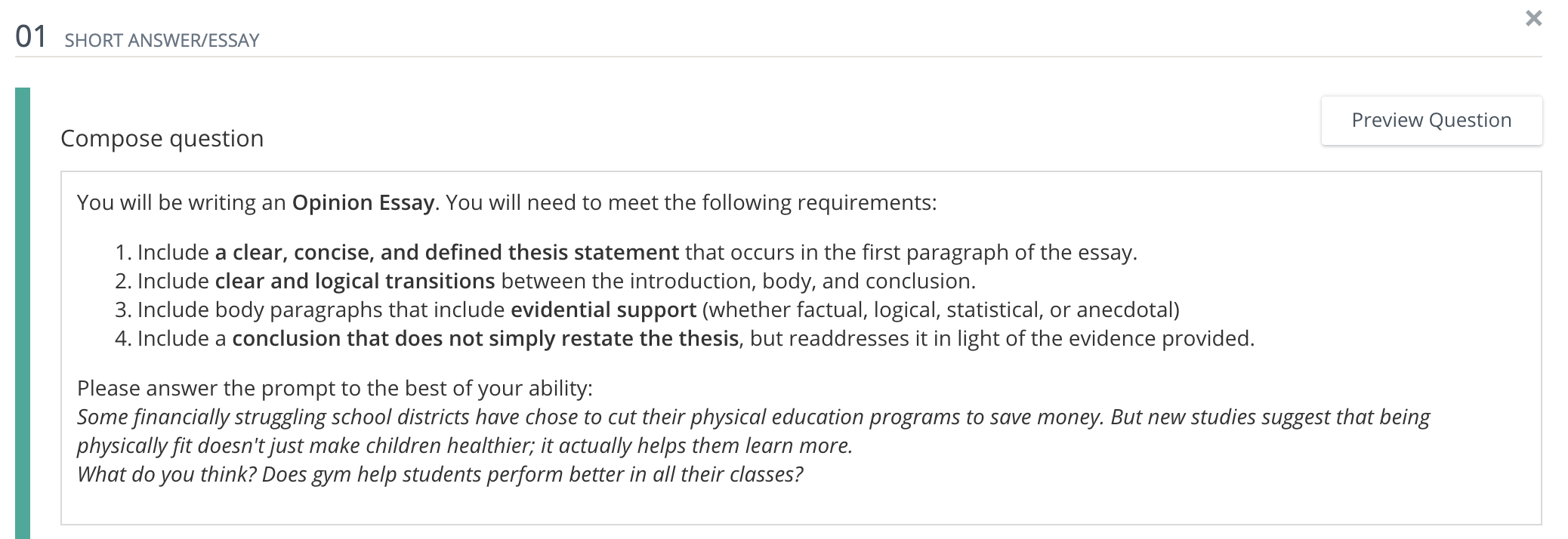Viewport: 1568px width, 539px height.
Task: Click the bold thesis statement requirement text
Action: (447, 253)
